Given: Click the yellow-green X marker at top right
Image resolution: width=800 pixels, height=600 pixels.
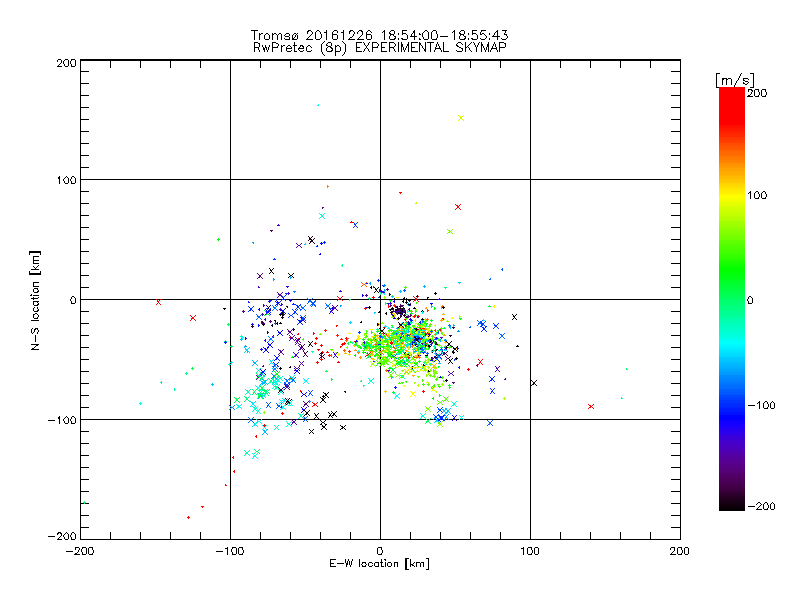Looking at the screenshot, I should [x=461, y=118].
